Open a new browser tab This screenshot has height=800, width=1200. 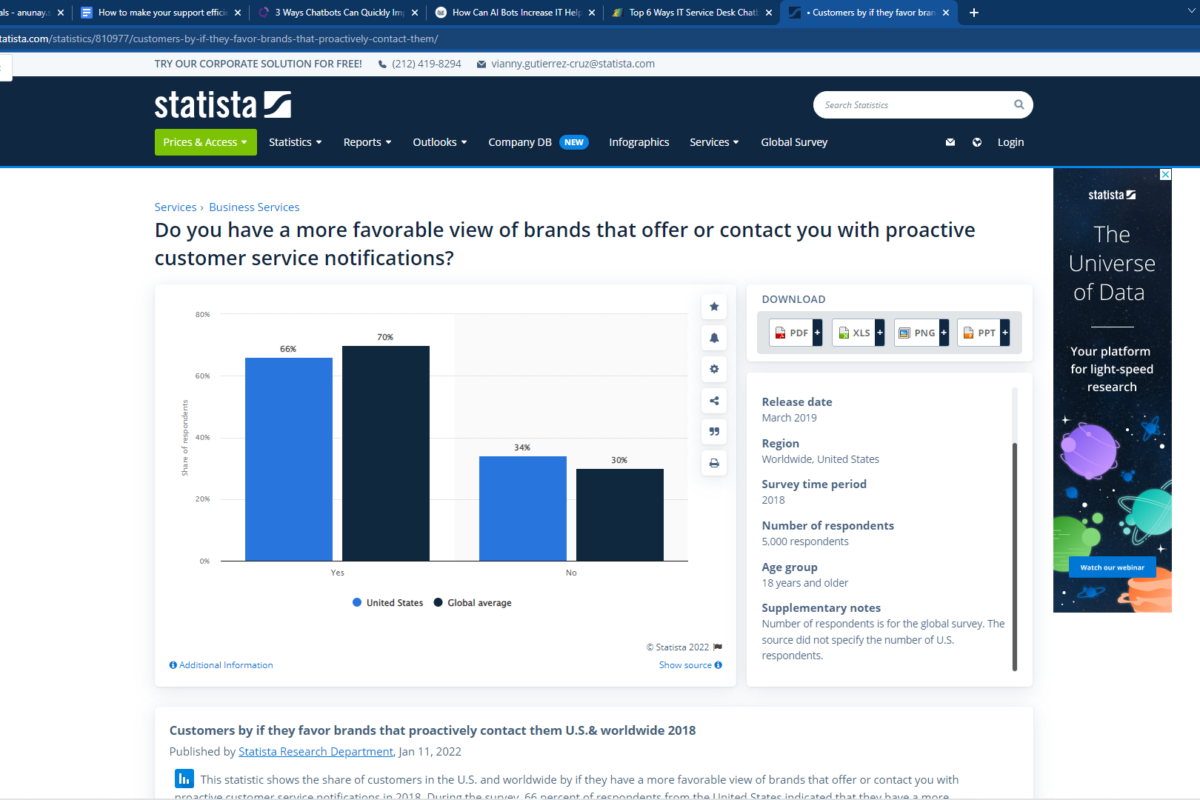point(974,13)
